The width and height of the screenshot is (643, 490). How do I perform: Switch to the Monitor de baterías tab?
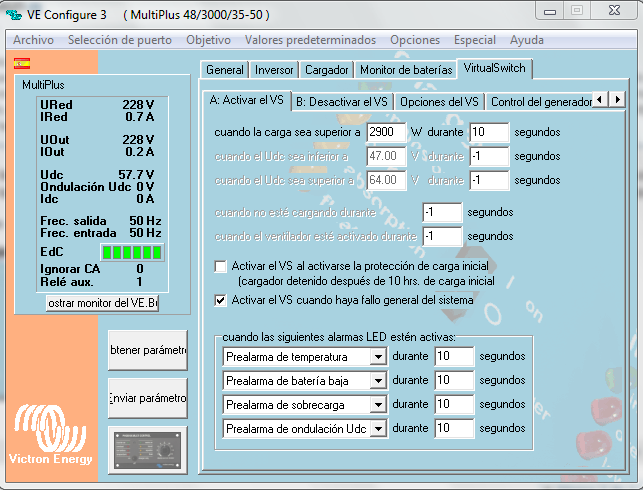click(x=406, y=70)
